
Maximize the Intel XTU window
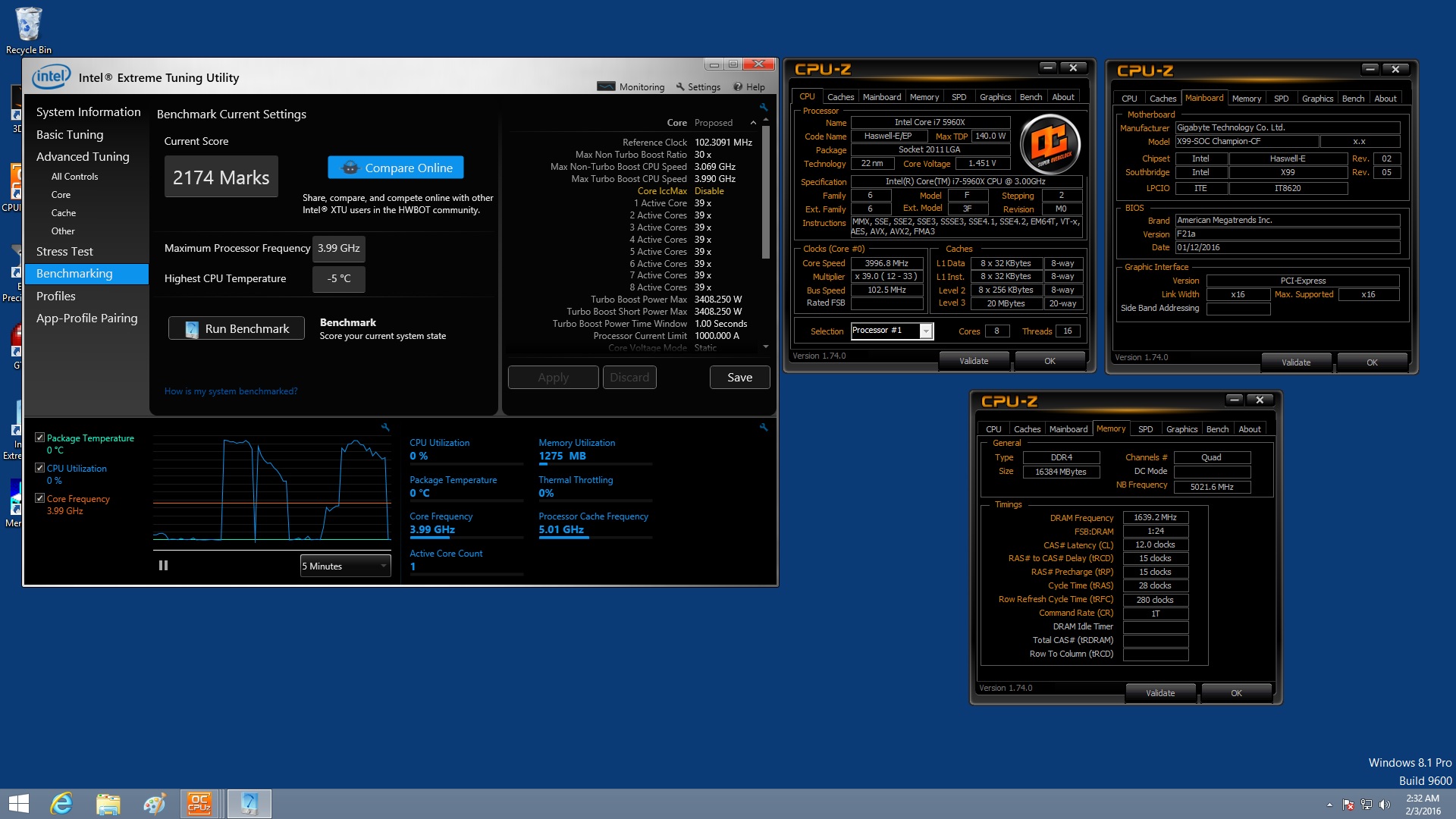click(x=733, y=64)
